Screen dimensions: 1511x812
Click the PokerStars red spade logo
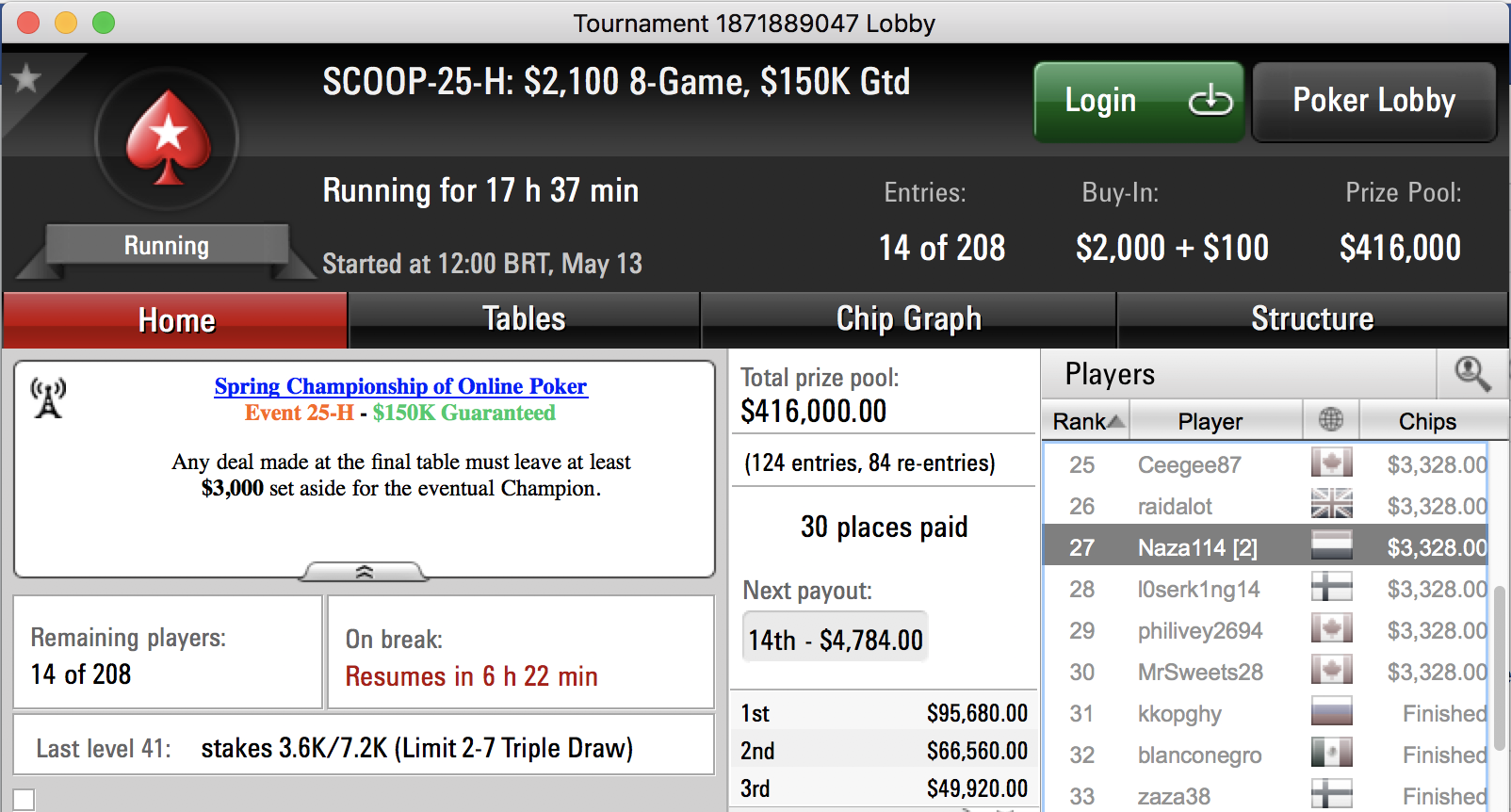point(168,138)
